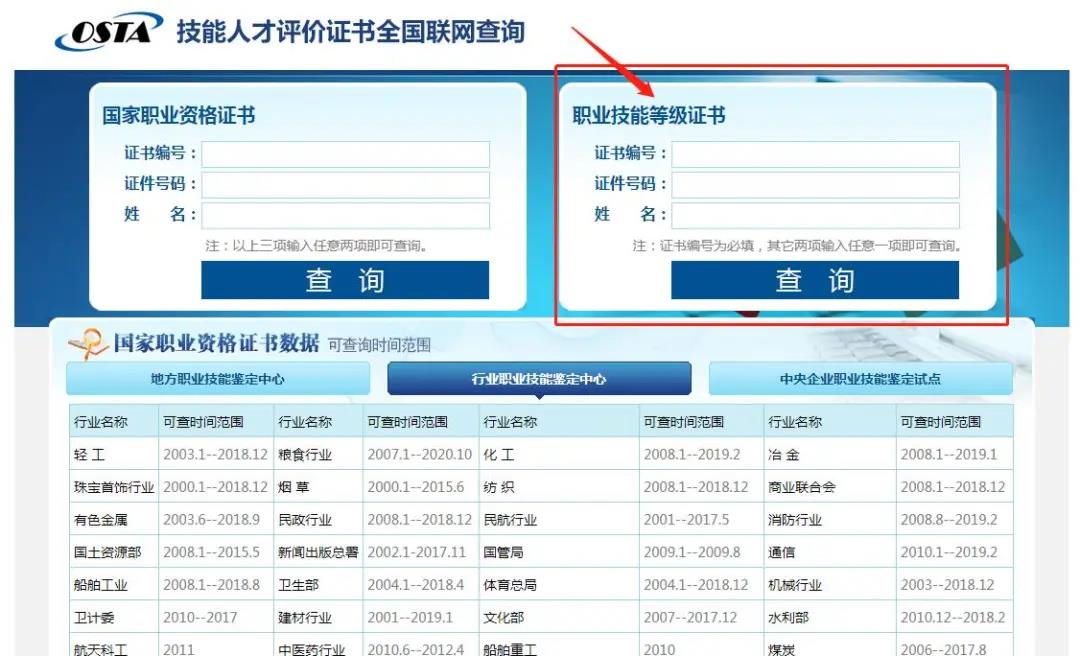Image resolution: width=1080 pixels, height=656 pixels.
Task: Select 行业职业技能鉴定中心 tab
Action: 539,379
